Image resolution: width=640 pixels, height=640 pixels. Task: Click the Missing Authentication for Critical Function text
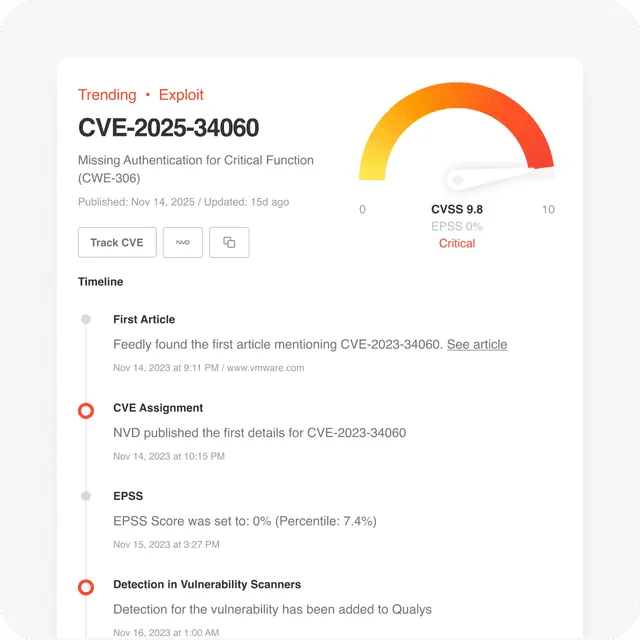[x=196, y=169]
